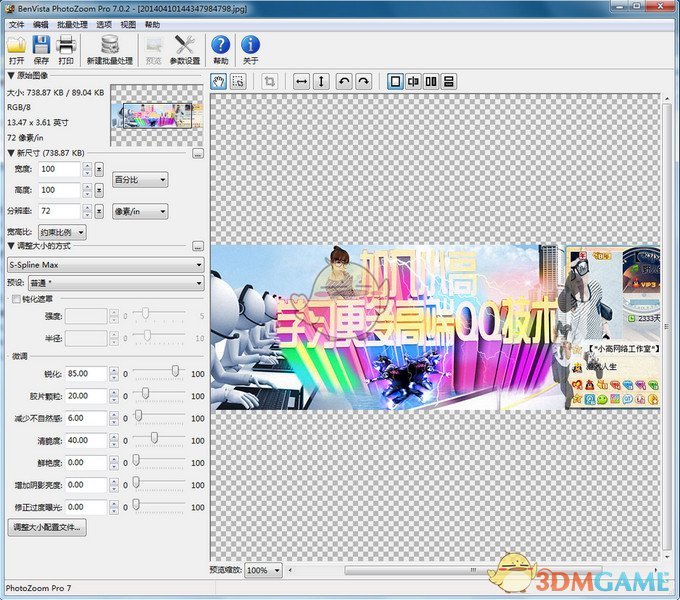Open the S-Spline Max method dropdown

pos(106,264)
